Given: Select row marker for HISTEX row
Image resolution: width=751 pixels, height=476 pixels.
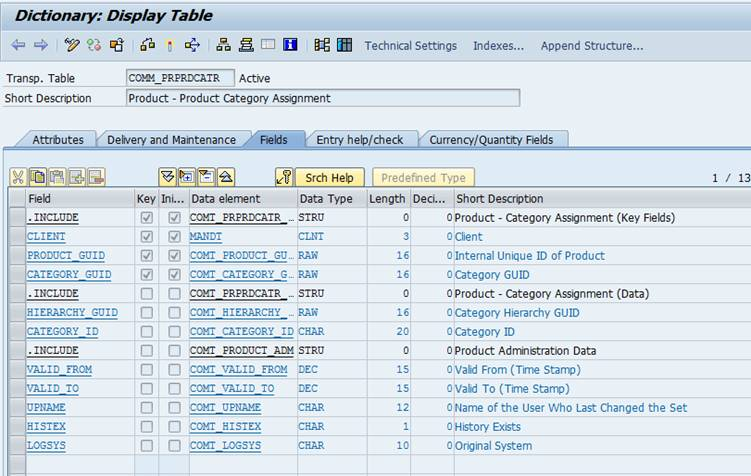Looking at the screenshot, I should coord(17,427).
